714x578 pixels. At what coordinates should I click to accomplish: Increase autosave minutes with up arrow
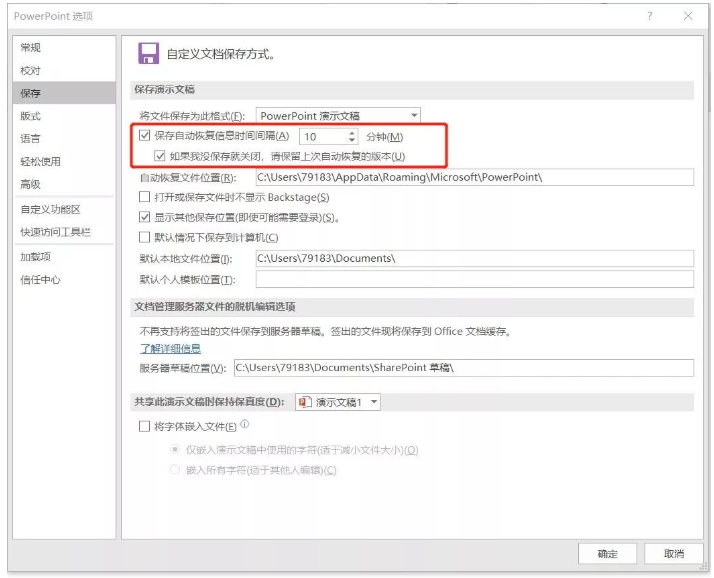352,133
